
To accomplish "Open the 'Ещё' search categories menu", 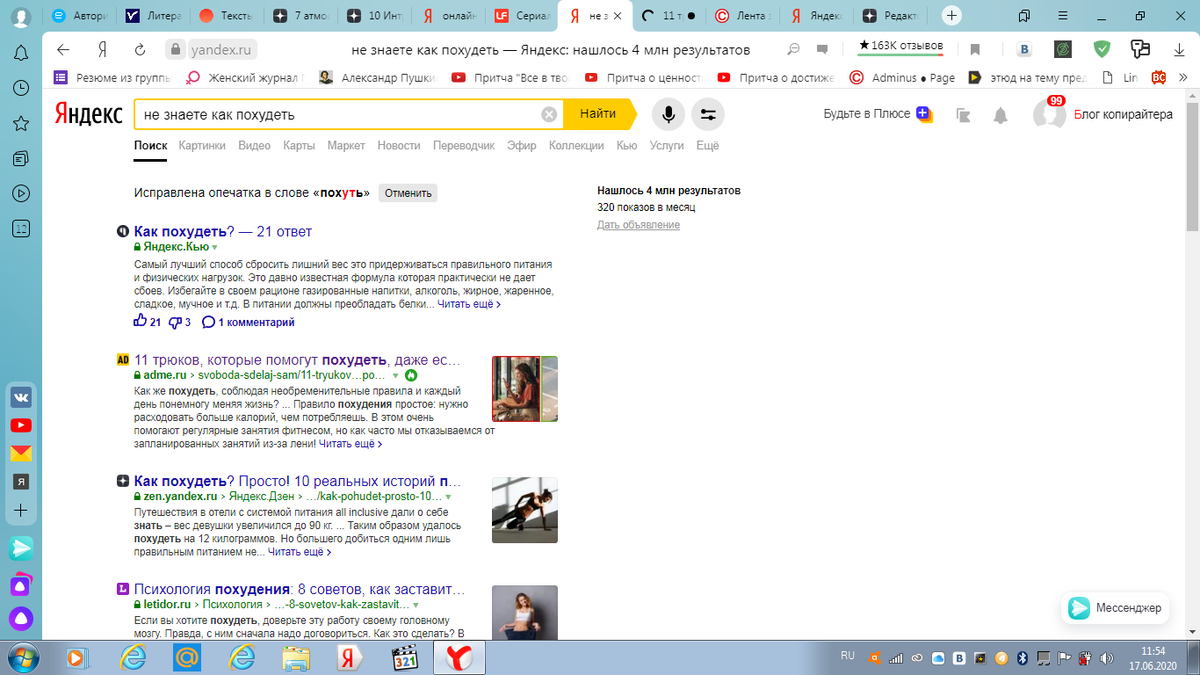I will tap(708, 145).
